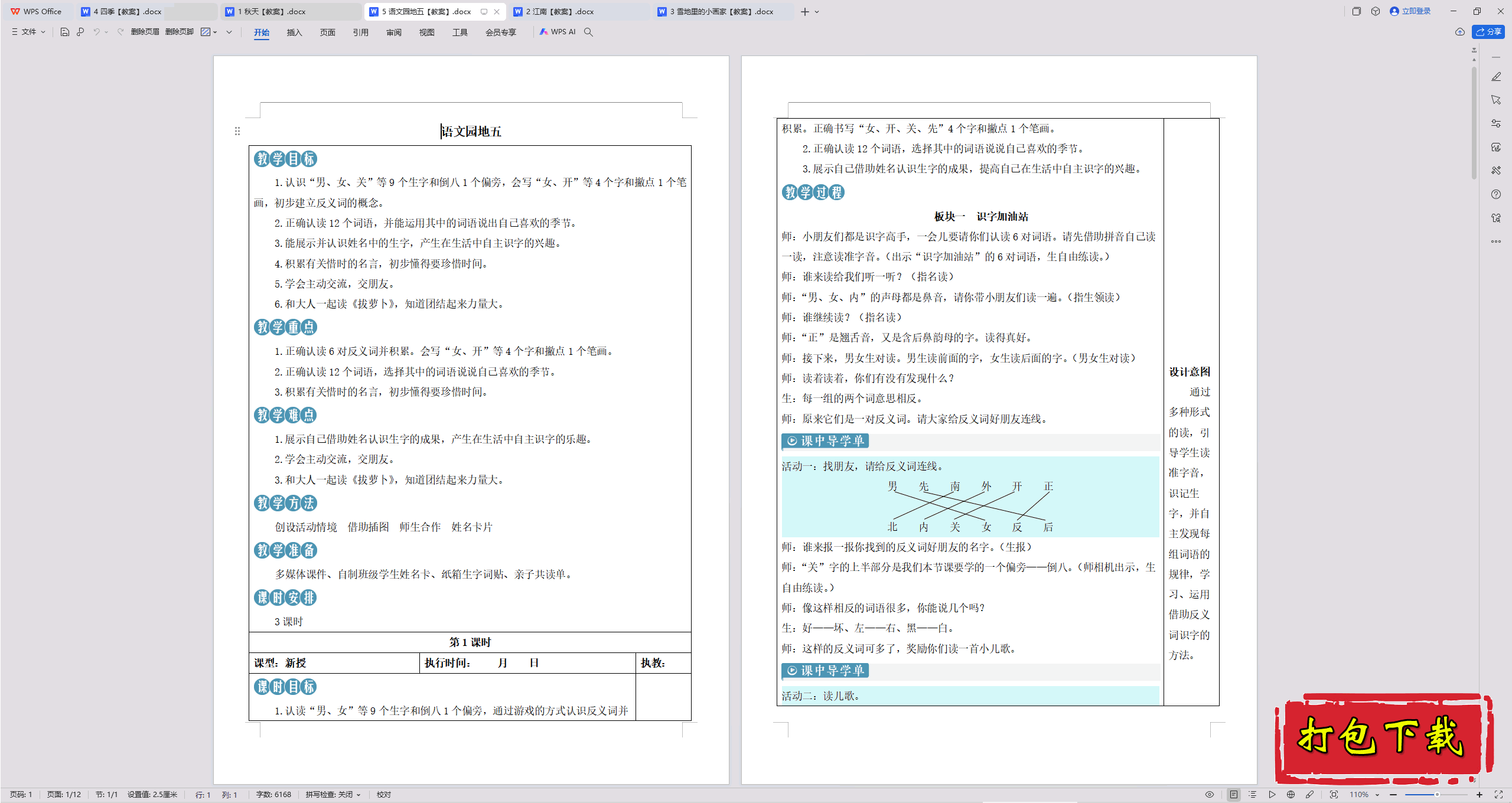Click the multi-window stack icon in the title bar
Screen dimensions: 1512x803
click(1356, 11)
